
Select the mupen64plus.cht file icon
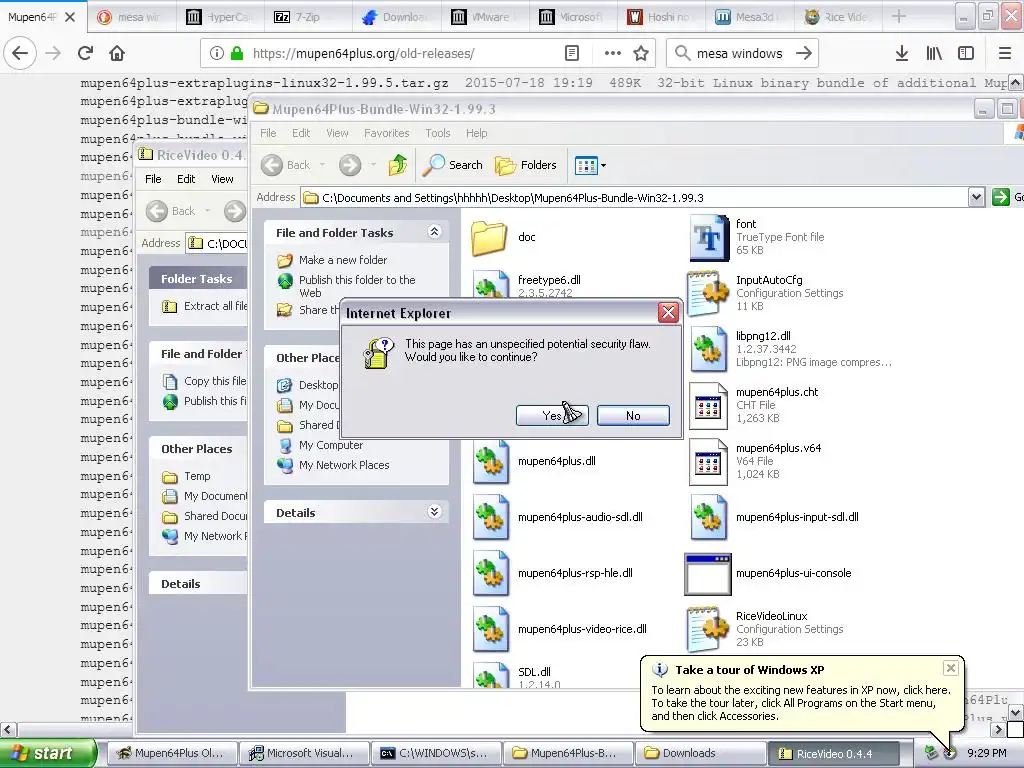[709, 406]
